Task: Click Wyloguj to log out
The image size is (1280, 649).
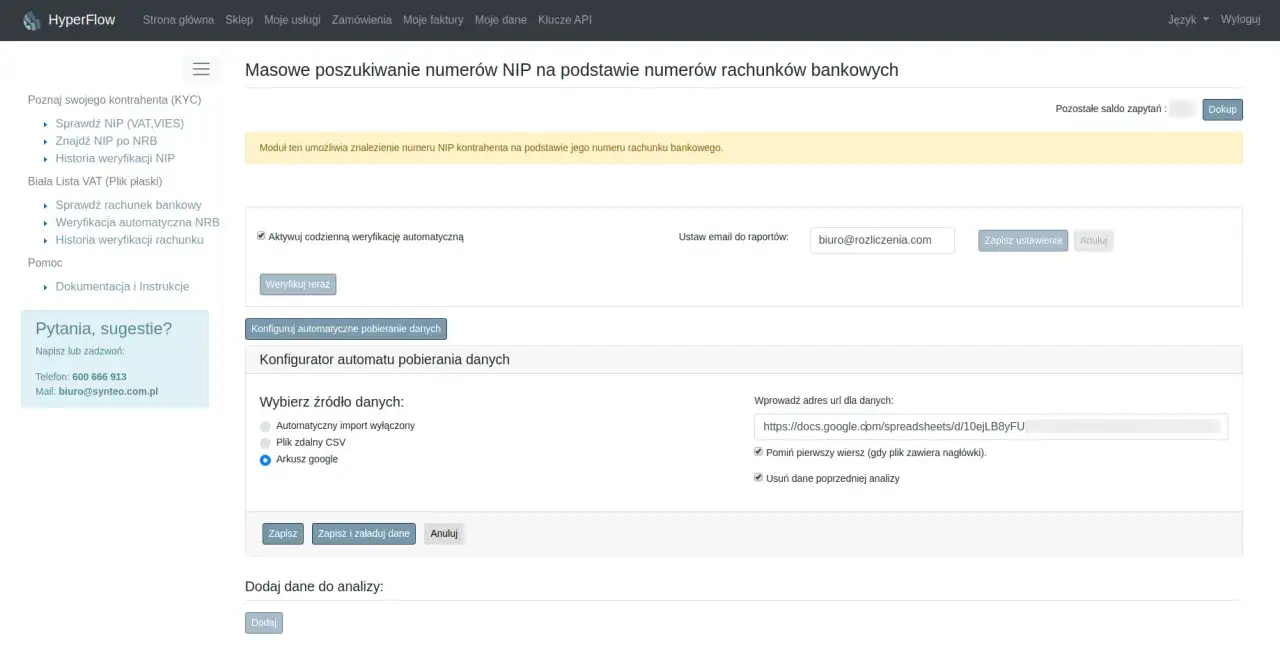Action: (1240, 20)
